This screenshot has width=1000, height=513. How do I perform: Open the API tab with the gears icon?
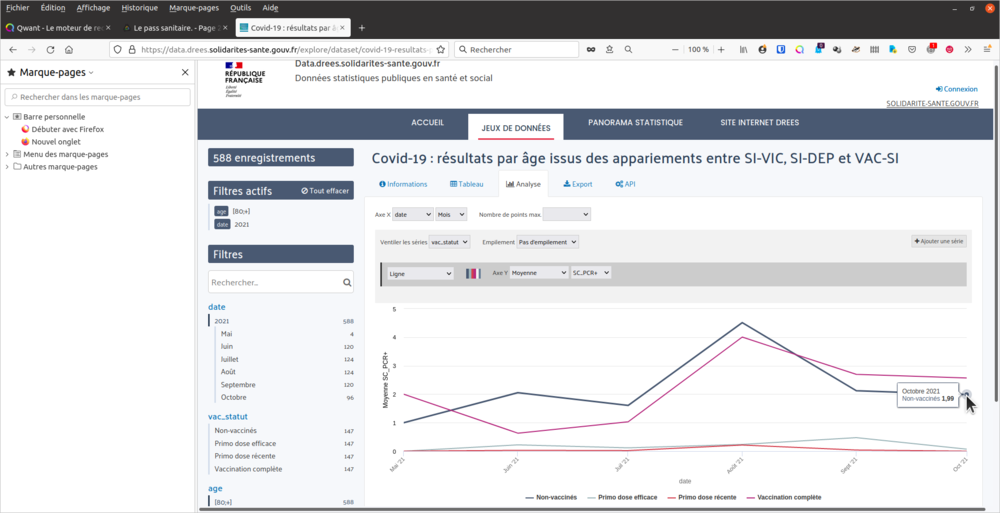(626, 184)
